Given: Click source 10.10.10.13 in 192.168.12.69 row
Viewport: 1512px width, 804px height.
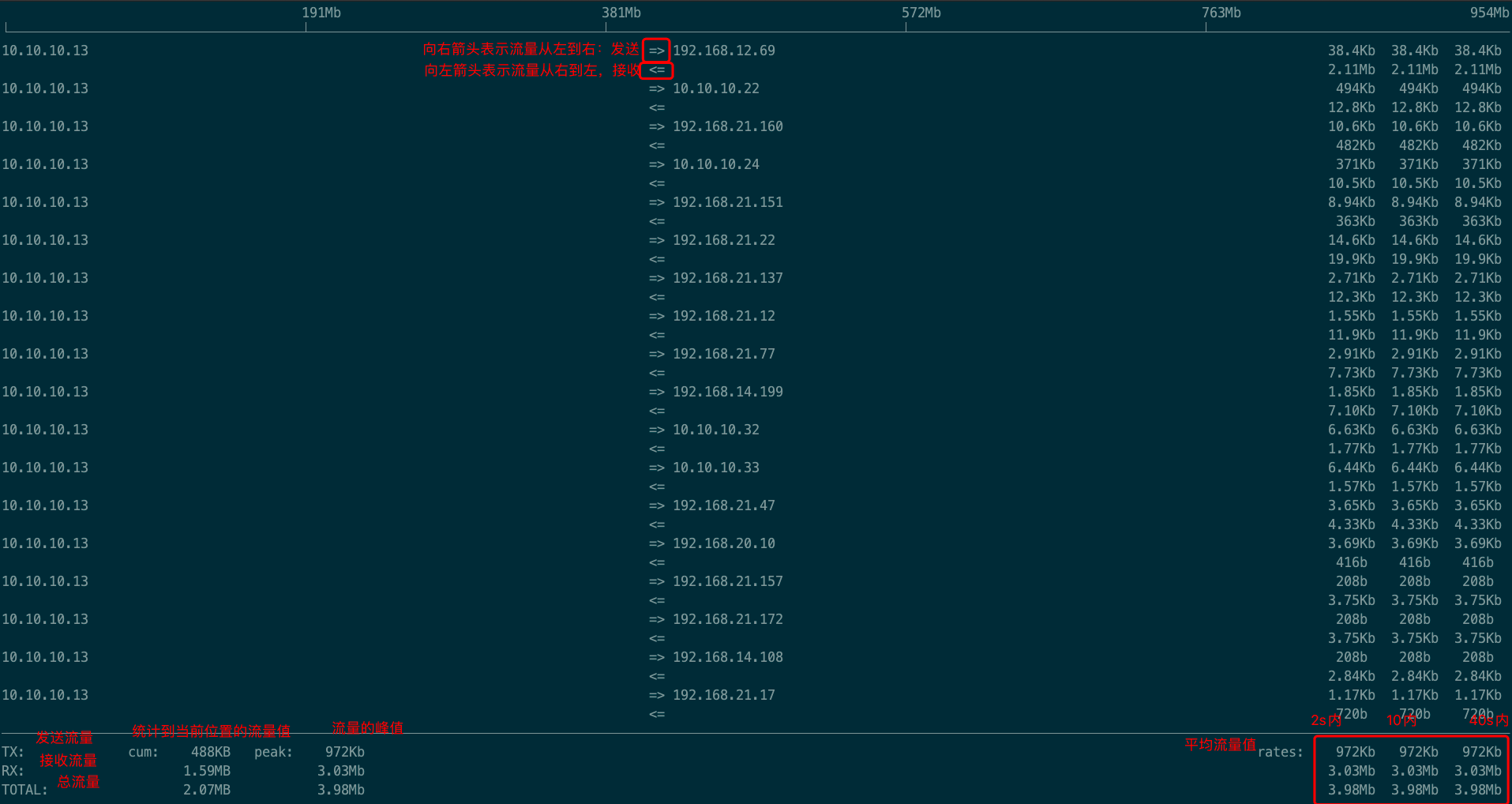Looking at the screenshot, I should tap(45, 51).
